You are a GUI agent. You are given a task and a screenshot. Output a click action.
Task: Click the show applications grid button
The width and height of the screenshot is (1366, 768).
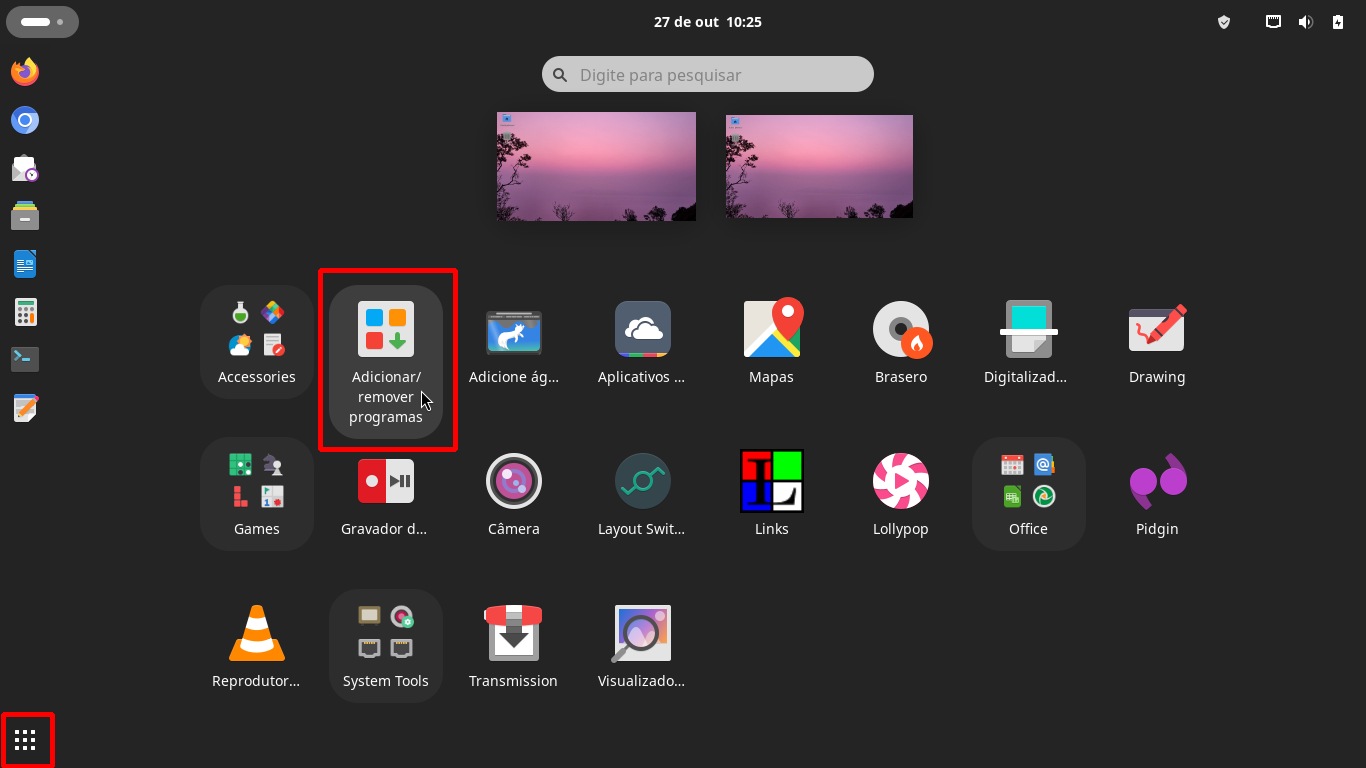coord(26,740)
